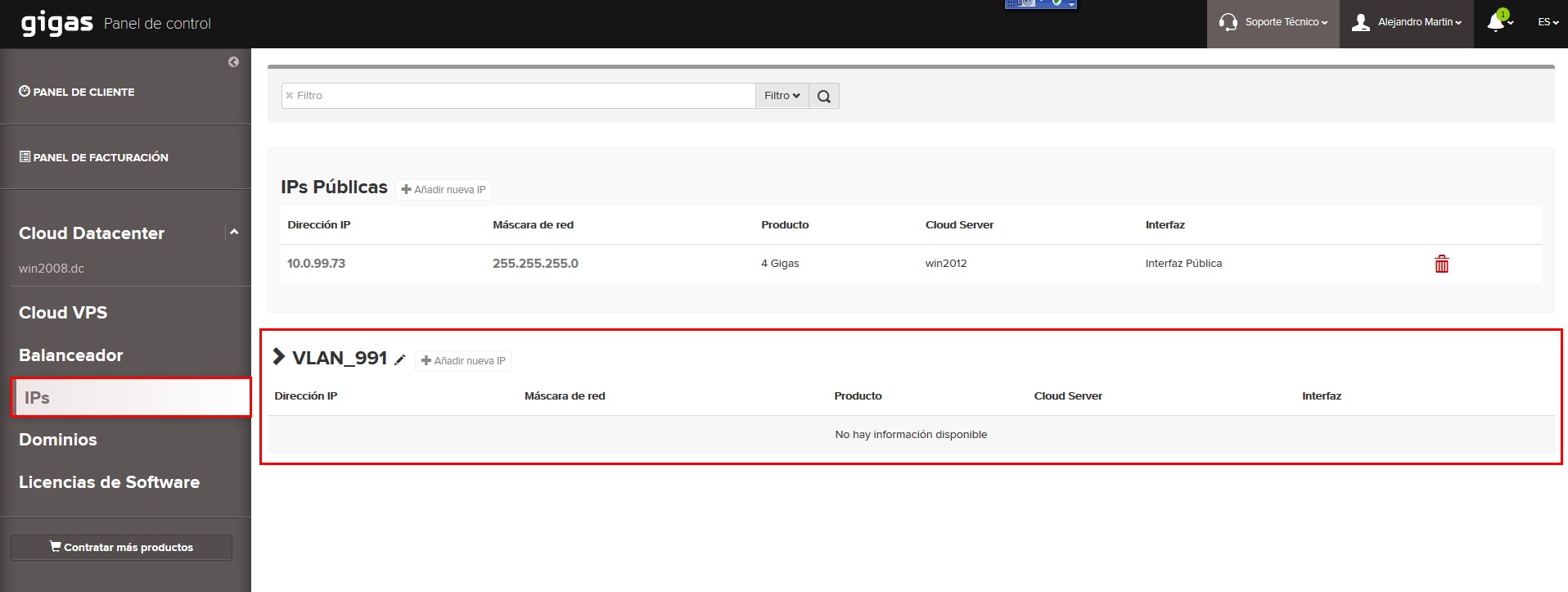Focus the Filtro text field
Viewport: 1568px width, 592px height.
coord(519,96)
